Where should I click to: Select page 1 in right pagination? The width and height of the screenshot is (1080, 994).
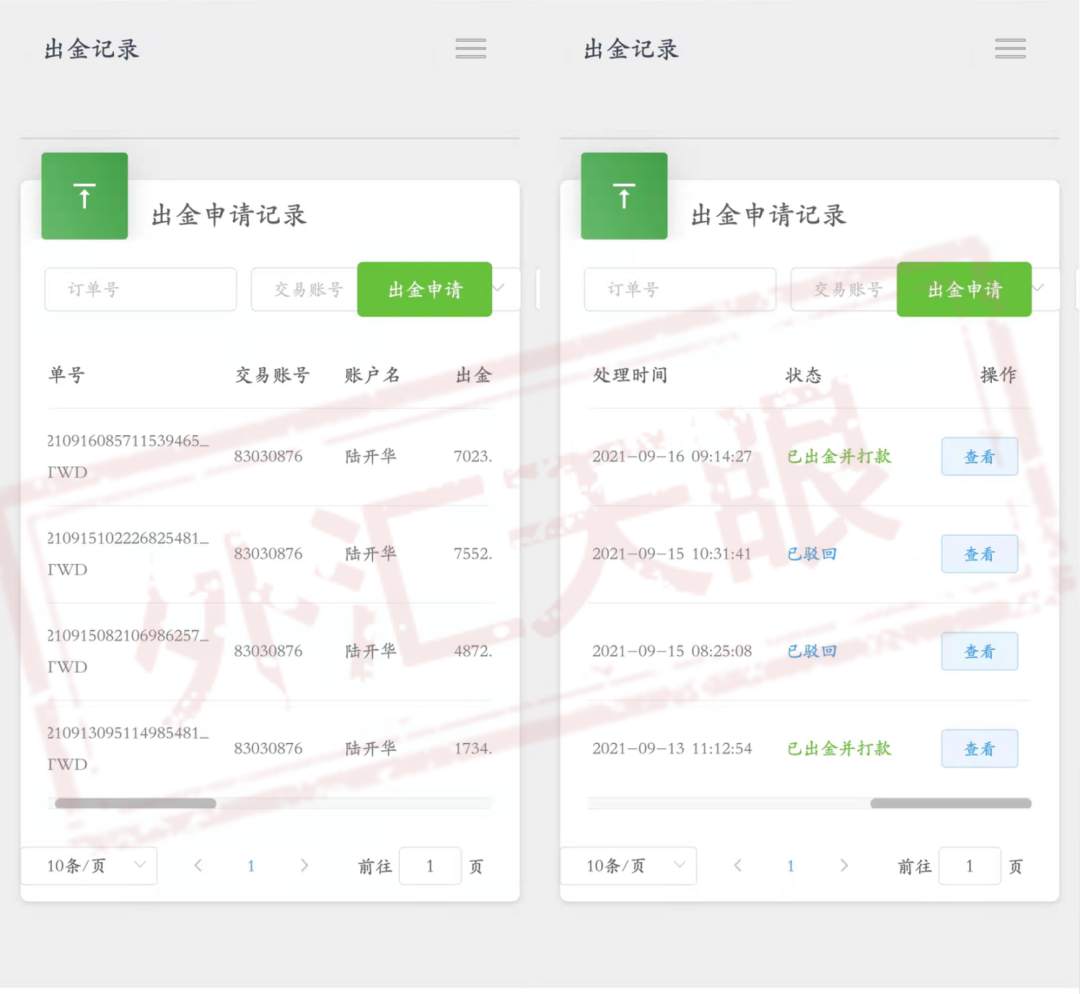[791, 866]
